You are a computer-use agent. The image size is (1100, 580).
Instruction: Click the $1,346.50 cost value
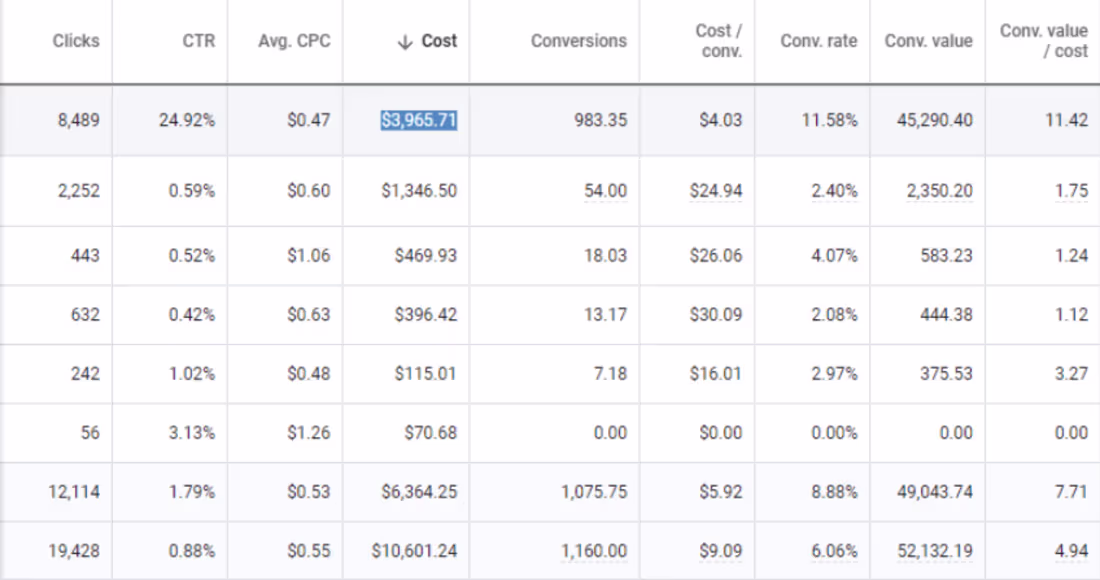click(x=420, y=190)
